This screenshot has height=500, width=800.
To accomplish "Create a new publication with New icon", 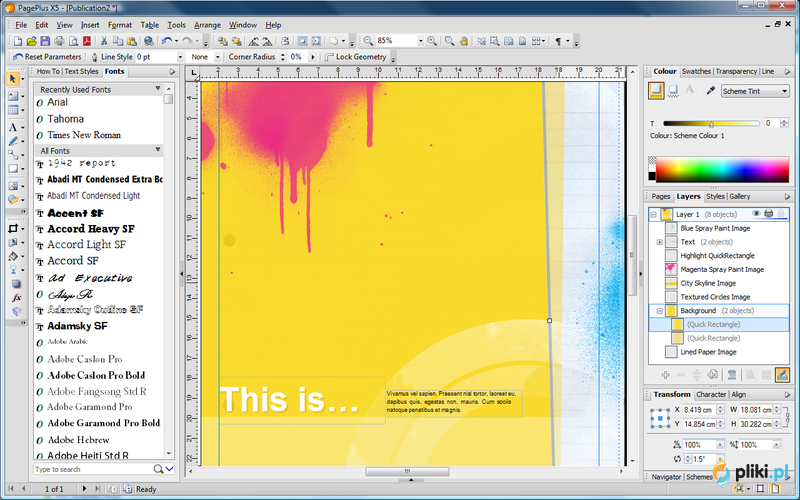I will [18, 41].
